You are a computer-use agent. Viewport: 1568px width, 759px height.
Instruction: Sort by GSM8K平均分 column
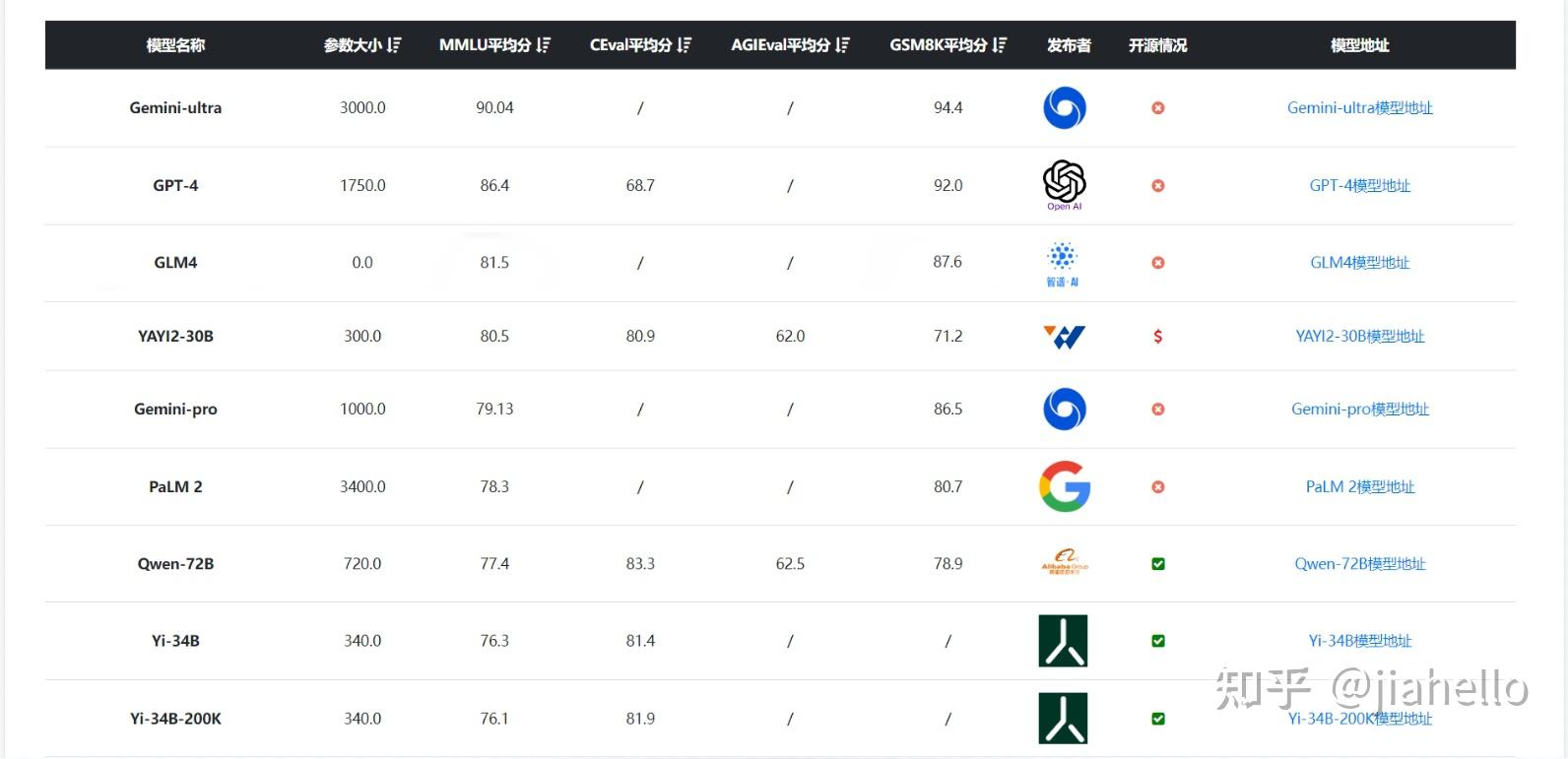tap(1000, 45)
